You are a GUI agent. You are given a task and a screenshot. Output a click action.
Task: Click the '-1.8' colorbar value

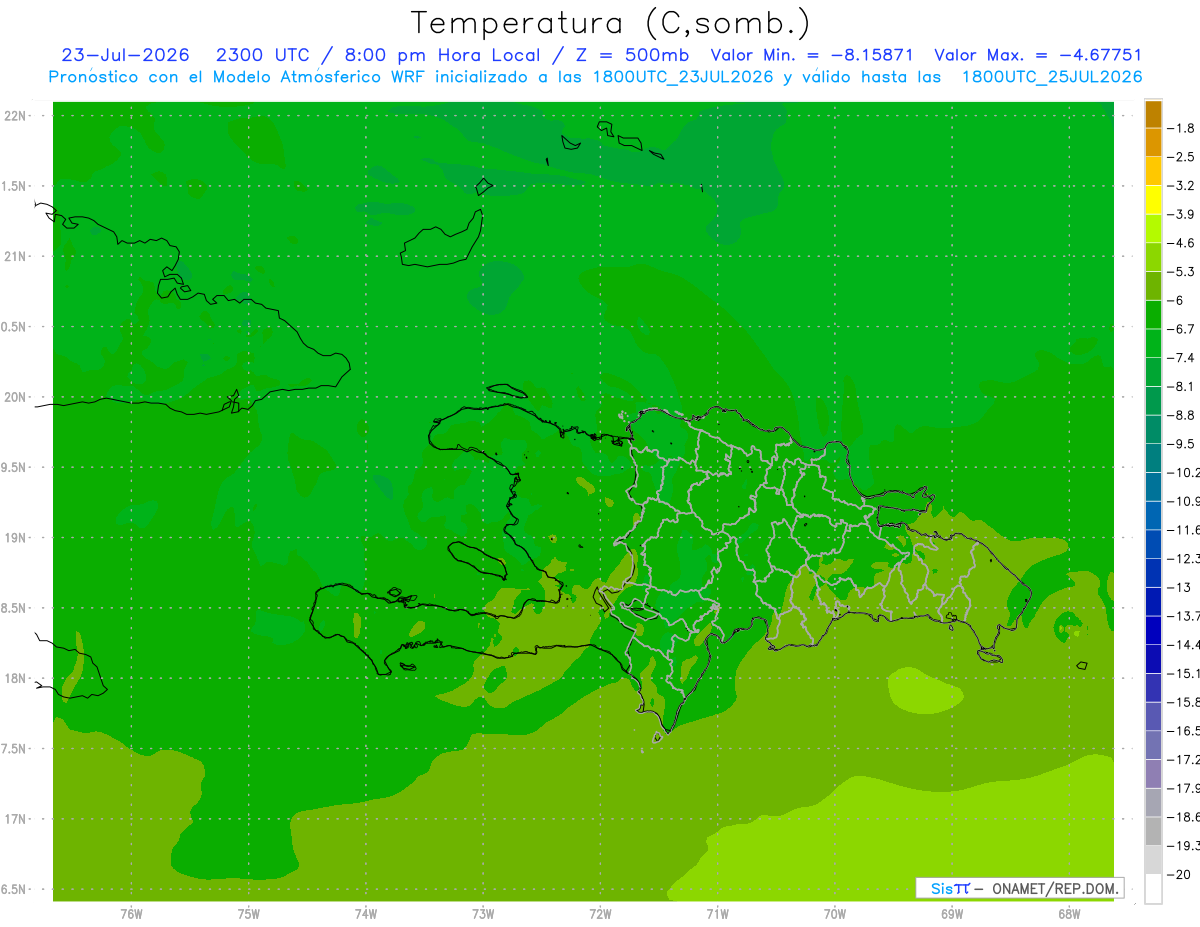pyautogui.click(x=1181, y=128)
